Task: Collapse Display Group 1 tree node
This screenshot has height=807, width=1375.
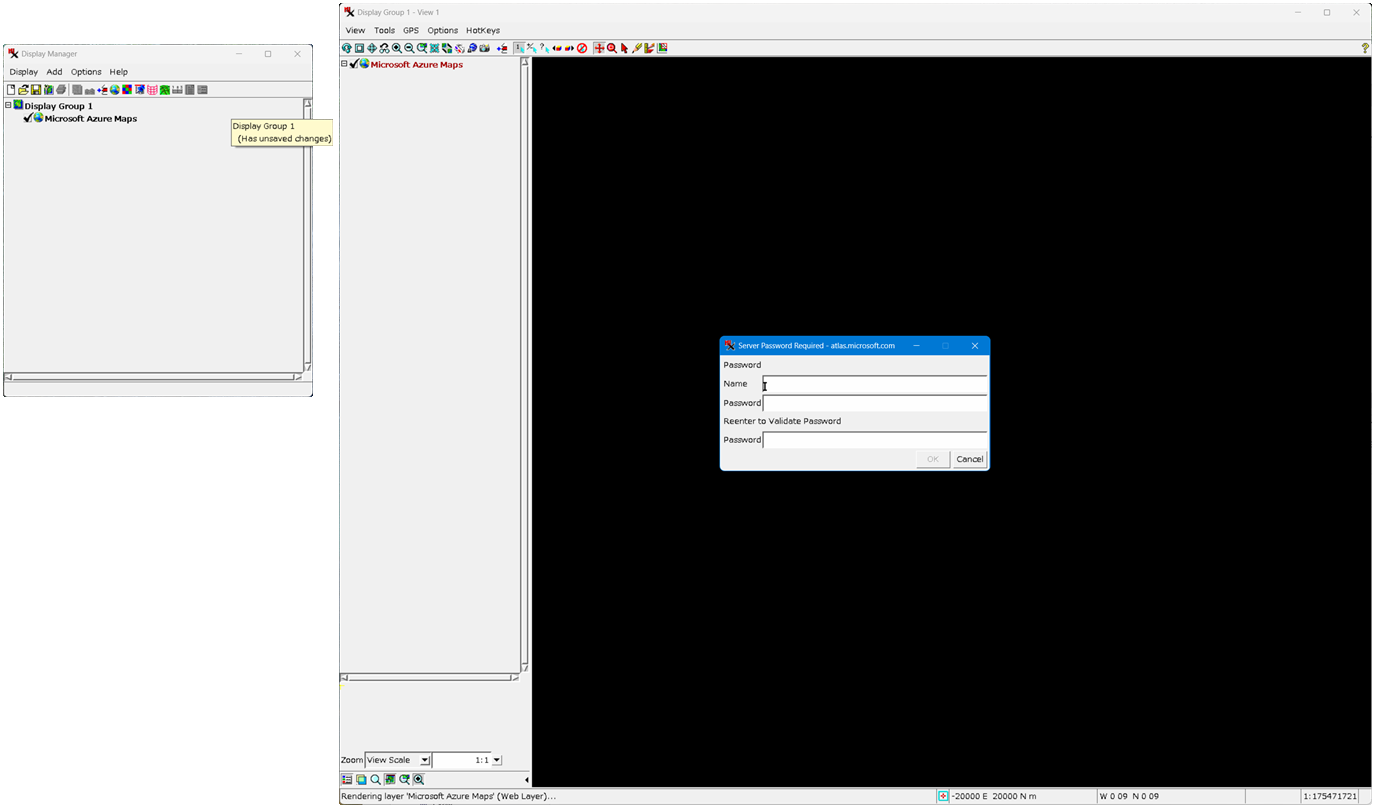Action: pos(8,105)
